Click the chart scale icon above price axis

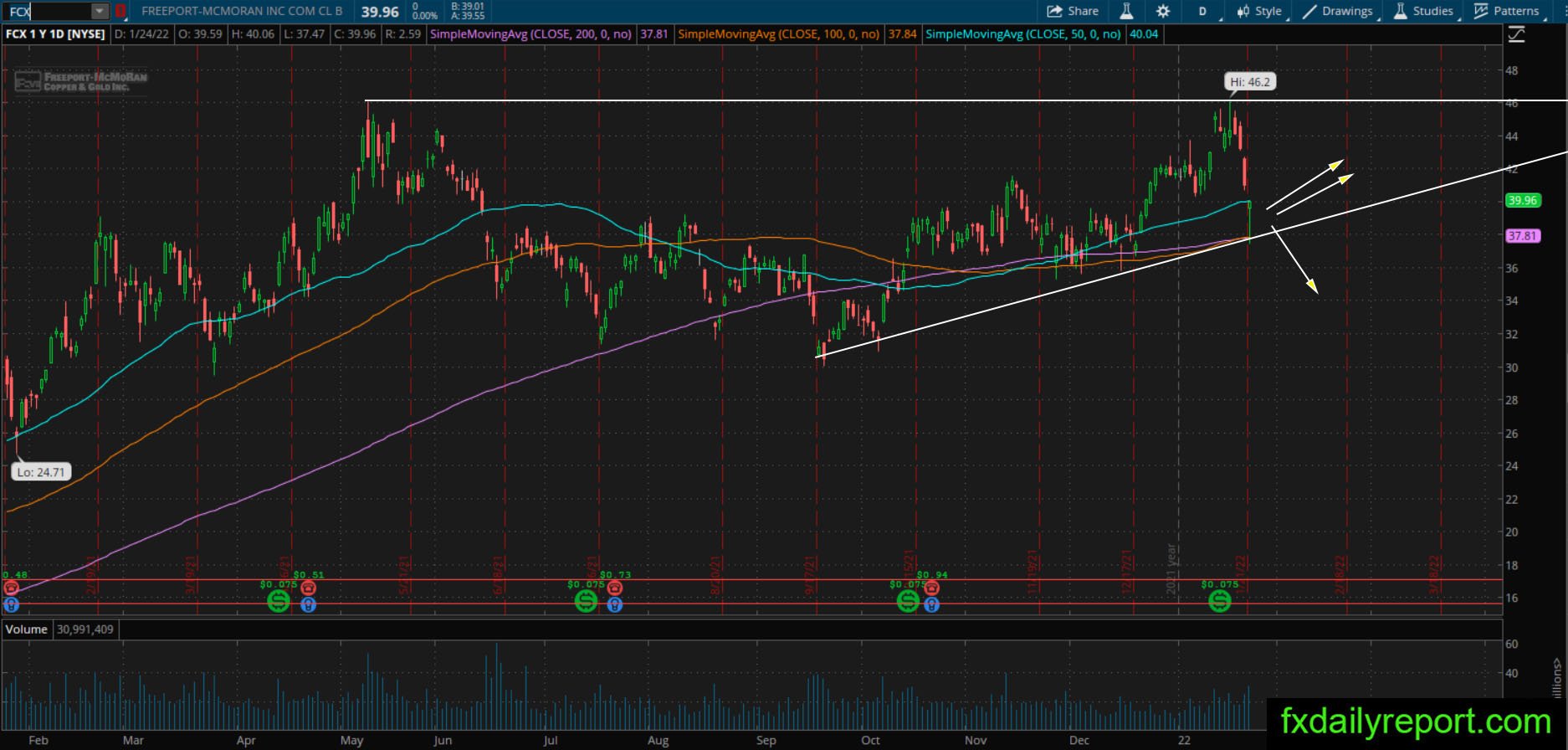coord(1516,34)
